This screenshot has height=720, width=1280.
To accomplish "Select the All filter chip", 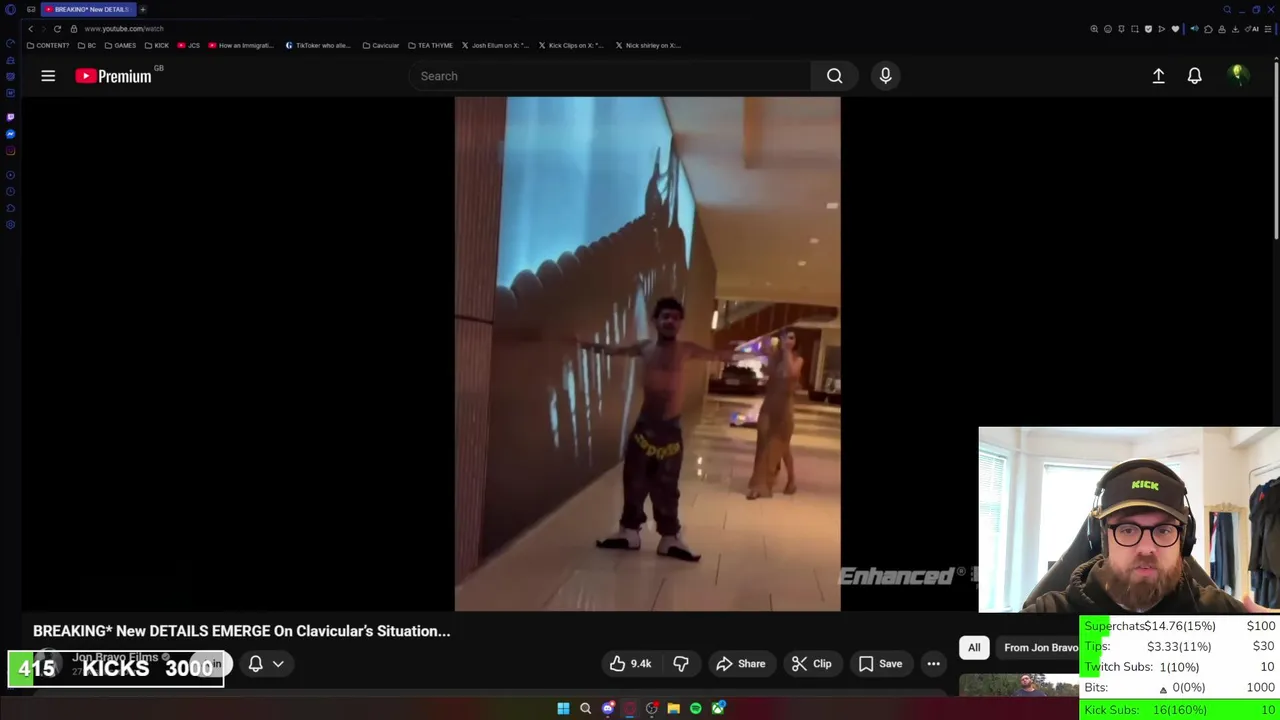I will (x=974, y=648).
